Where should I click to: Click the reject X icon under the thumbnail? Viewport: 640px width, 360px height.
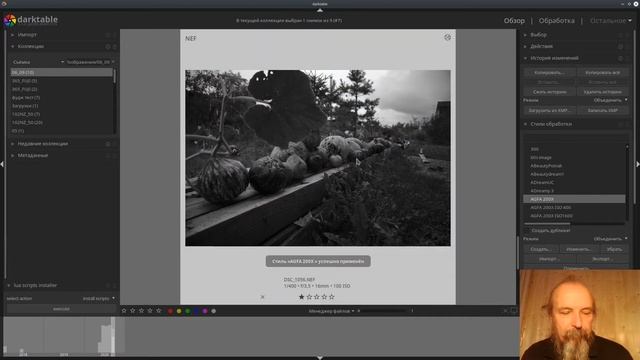262,297
